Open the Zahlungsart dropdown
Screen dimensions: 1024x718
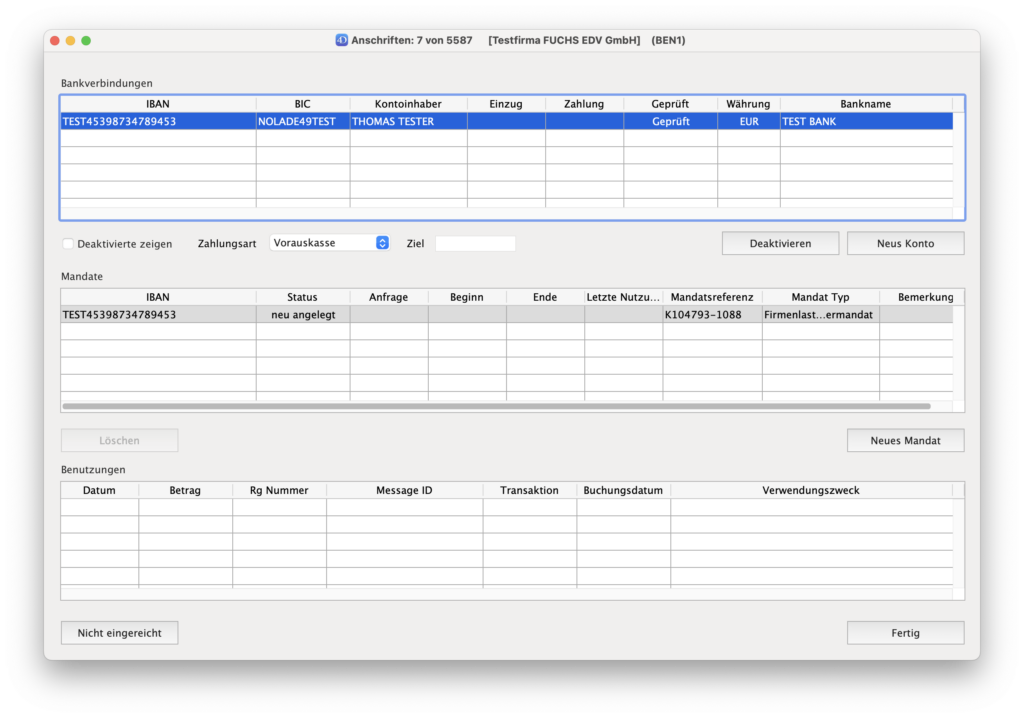click(x=329, y=243)
